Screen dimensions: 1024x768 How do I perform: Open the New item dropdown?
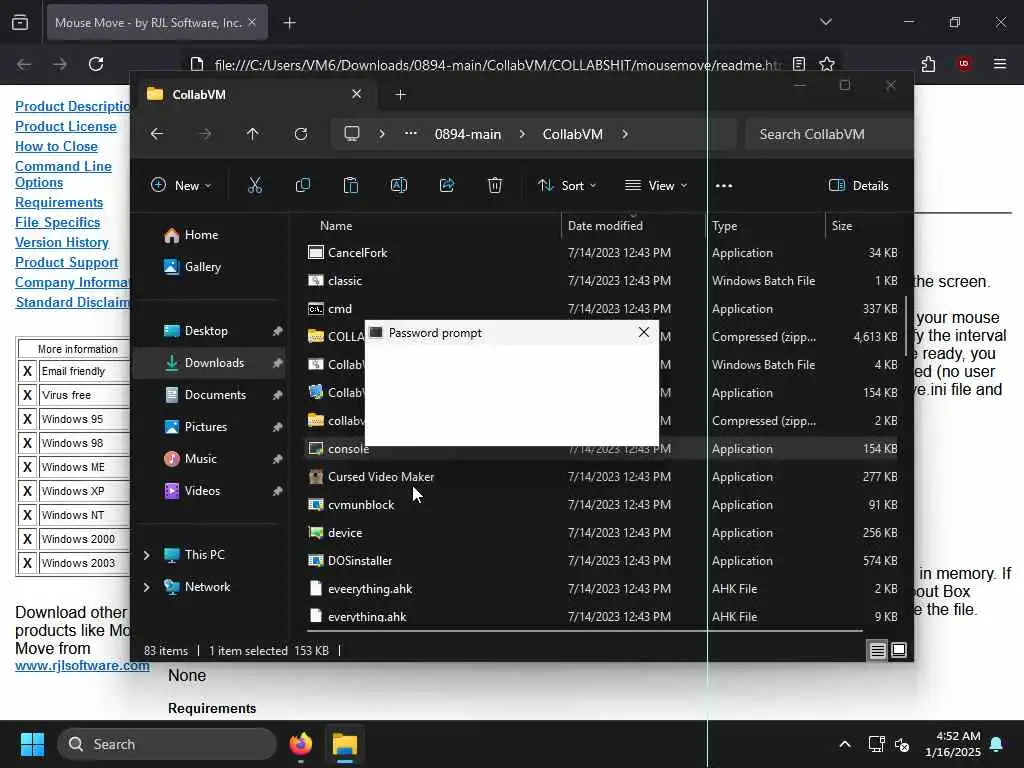[x=181, y=185]
